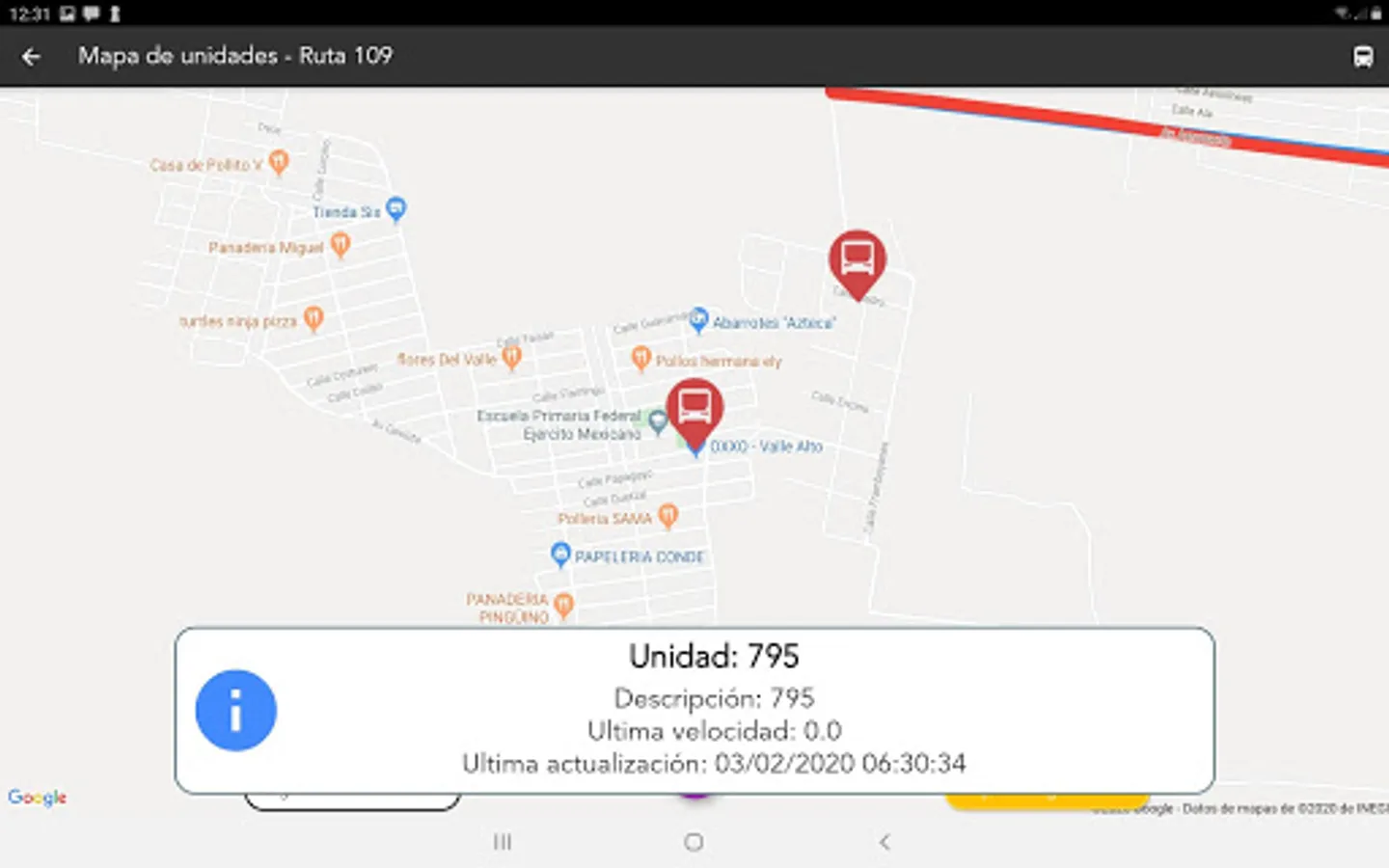Select the upper red bus marker
This screenshot has height=868, width=1389.
tap(857, 264)
